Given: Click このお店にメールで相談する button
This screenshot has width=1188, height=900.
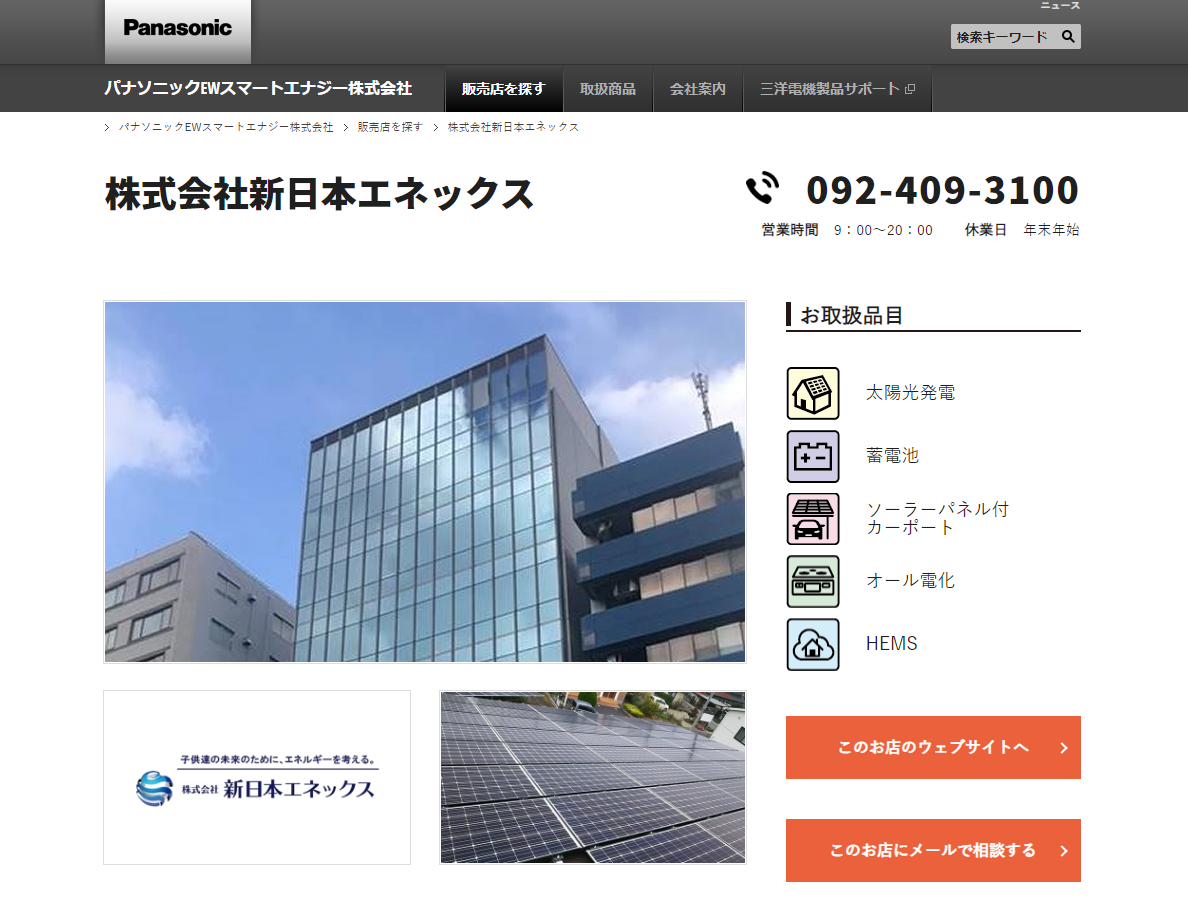Looking at the screenshot, I should [x=933, y=850].
